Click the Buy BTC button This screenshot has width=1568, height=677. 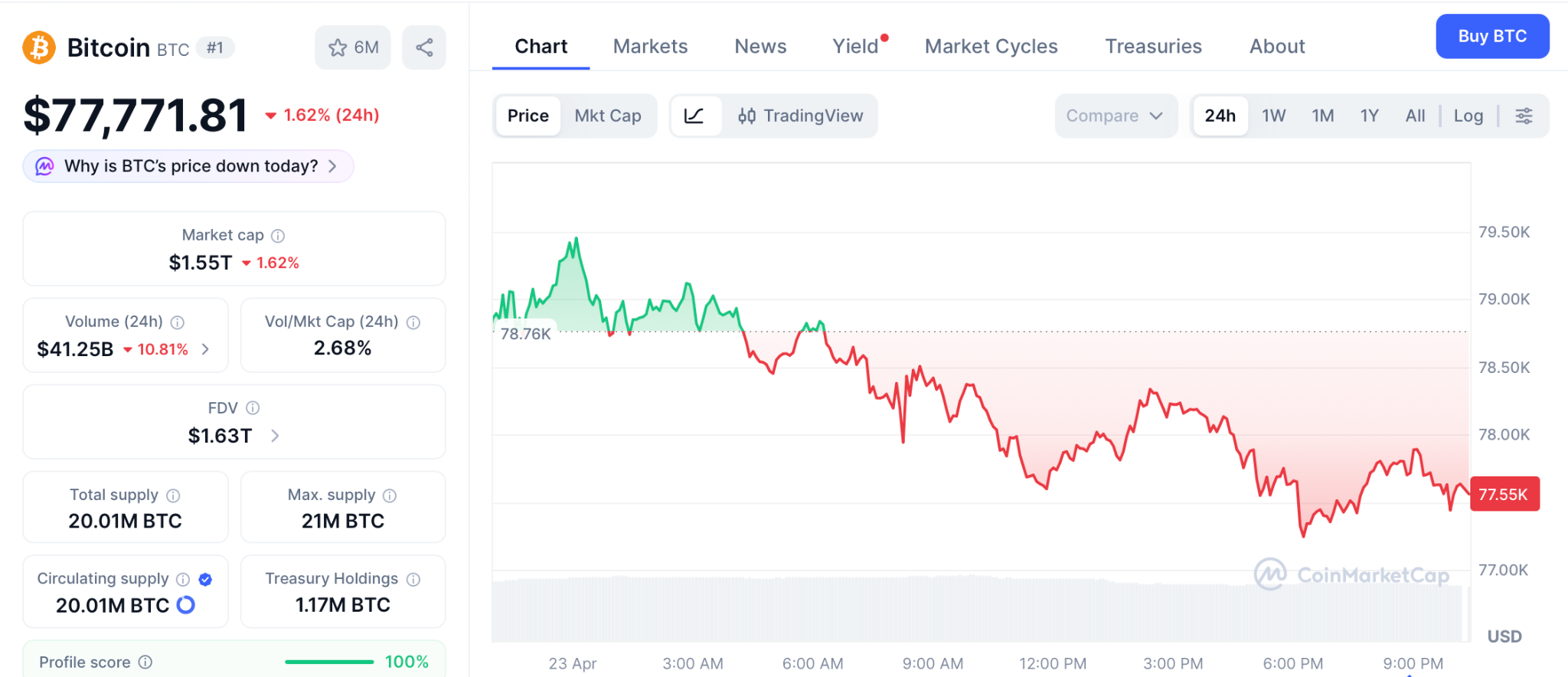coord(1491,36)
